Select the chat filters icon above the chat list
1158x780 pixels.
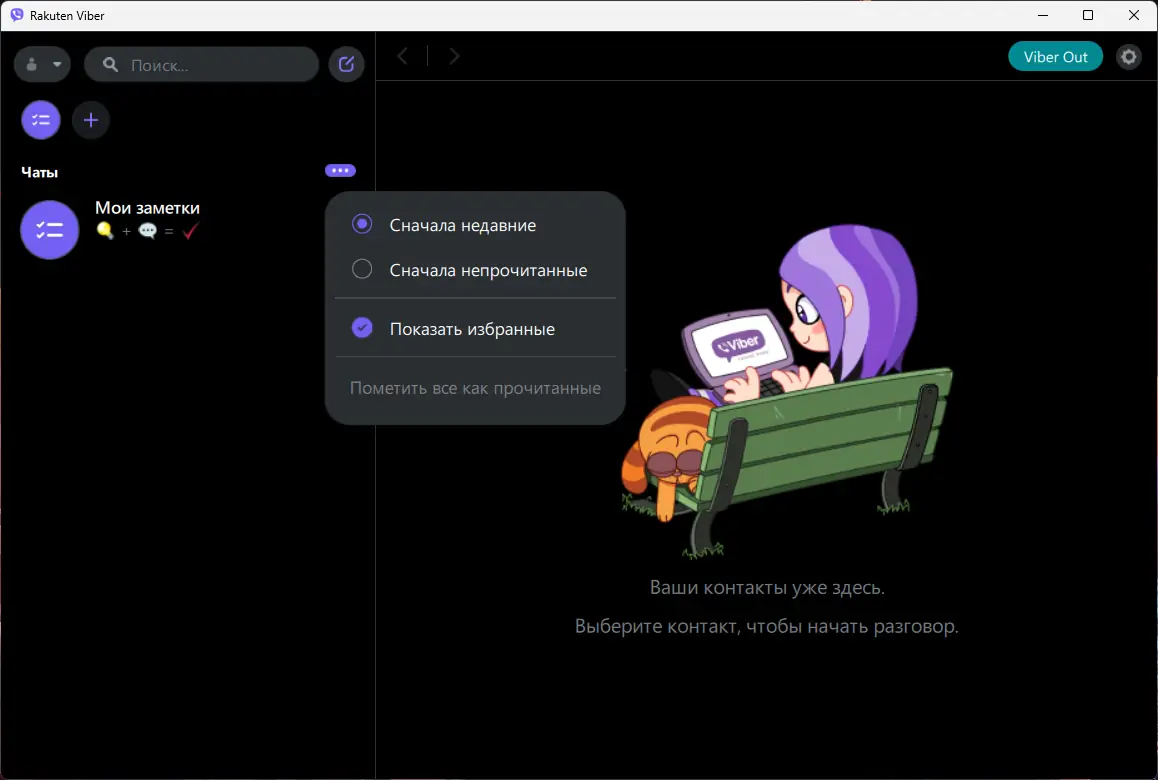40,119
